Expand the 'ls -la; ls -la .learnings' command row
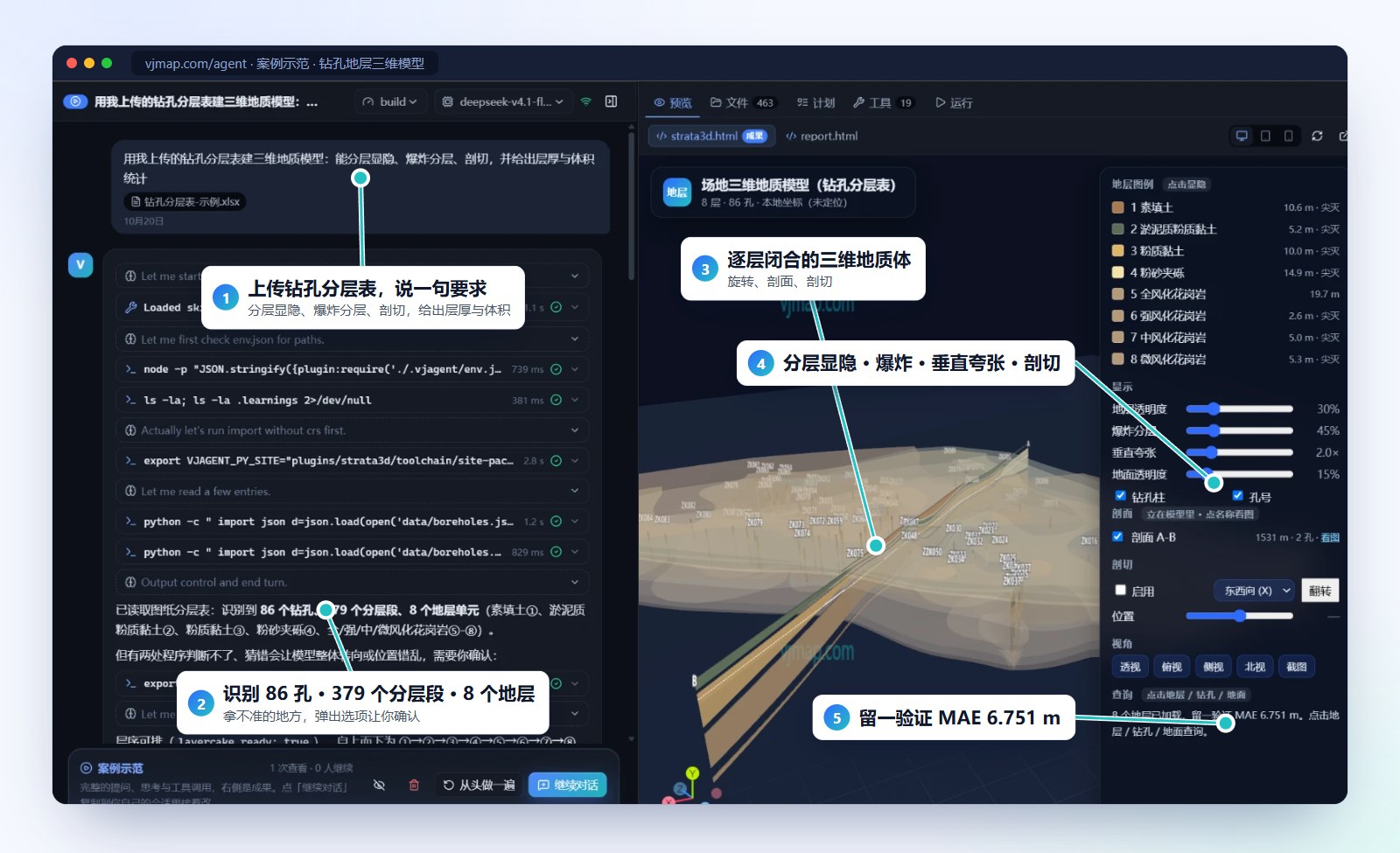The width and height of the screenshot is (1400, 853). (352, 400)
